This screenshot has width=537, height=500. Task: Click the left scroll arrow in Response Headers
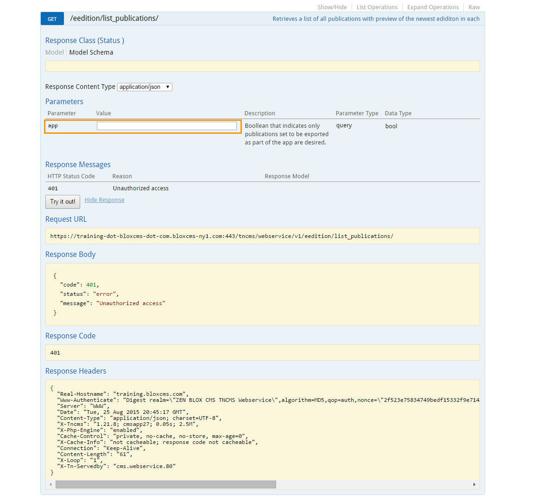(x=51, y=484)
